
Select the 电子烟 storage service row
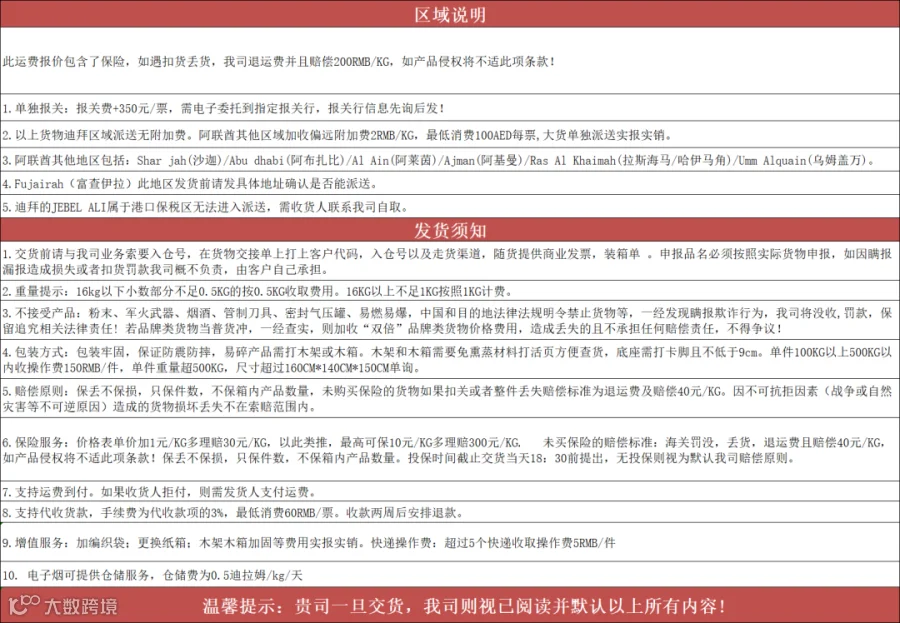click(450, 575)
